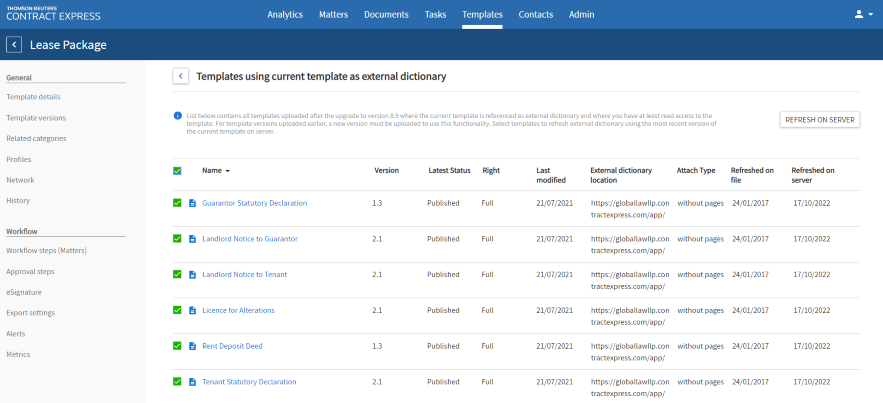Go to the Admin tab
The image size is (883, 403).
pos(581,15)
